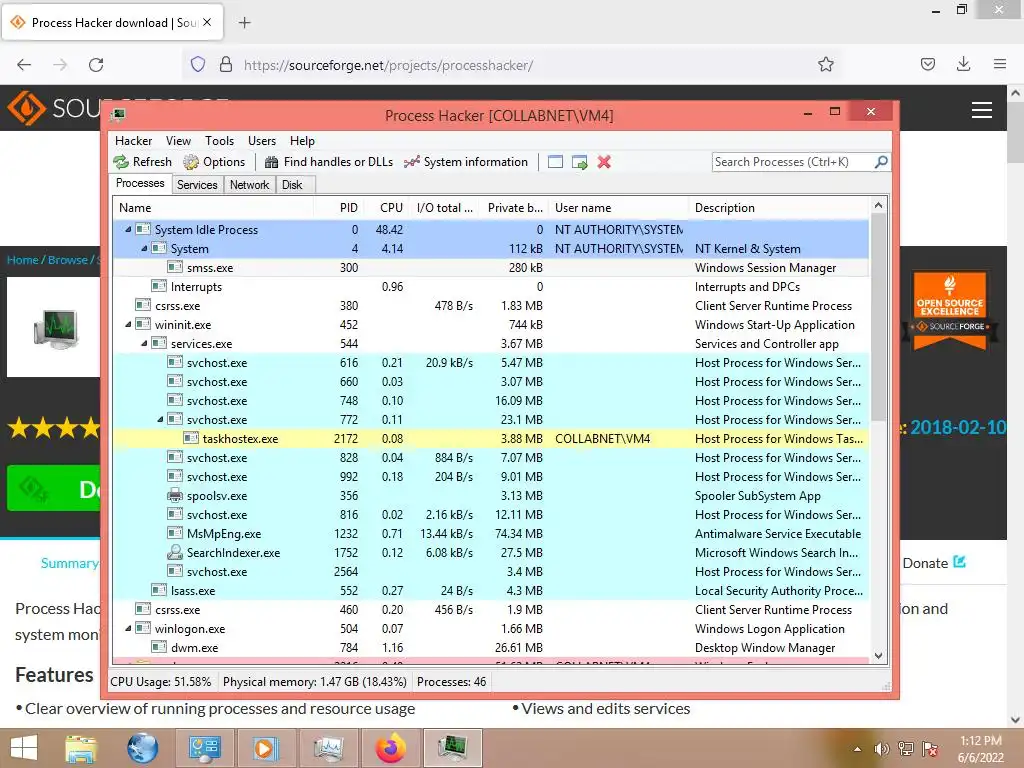
Task: Open Firefox downloads panel
Action: click(963, 64)
